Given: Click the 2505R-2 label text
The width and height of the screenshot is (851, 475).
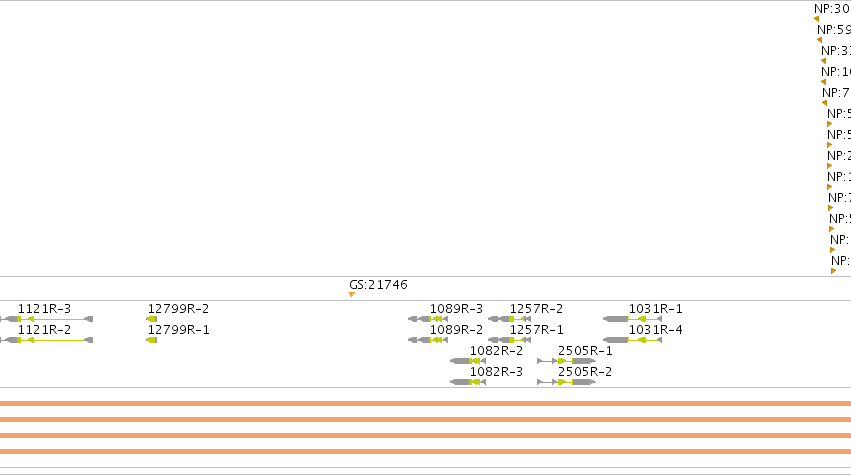Looking at the screenshot, I should click(585, 372).
